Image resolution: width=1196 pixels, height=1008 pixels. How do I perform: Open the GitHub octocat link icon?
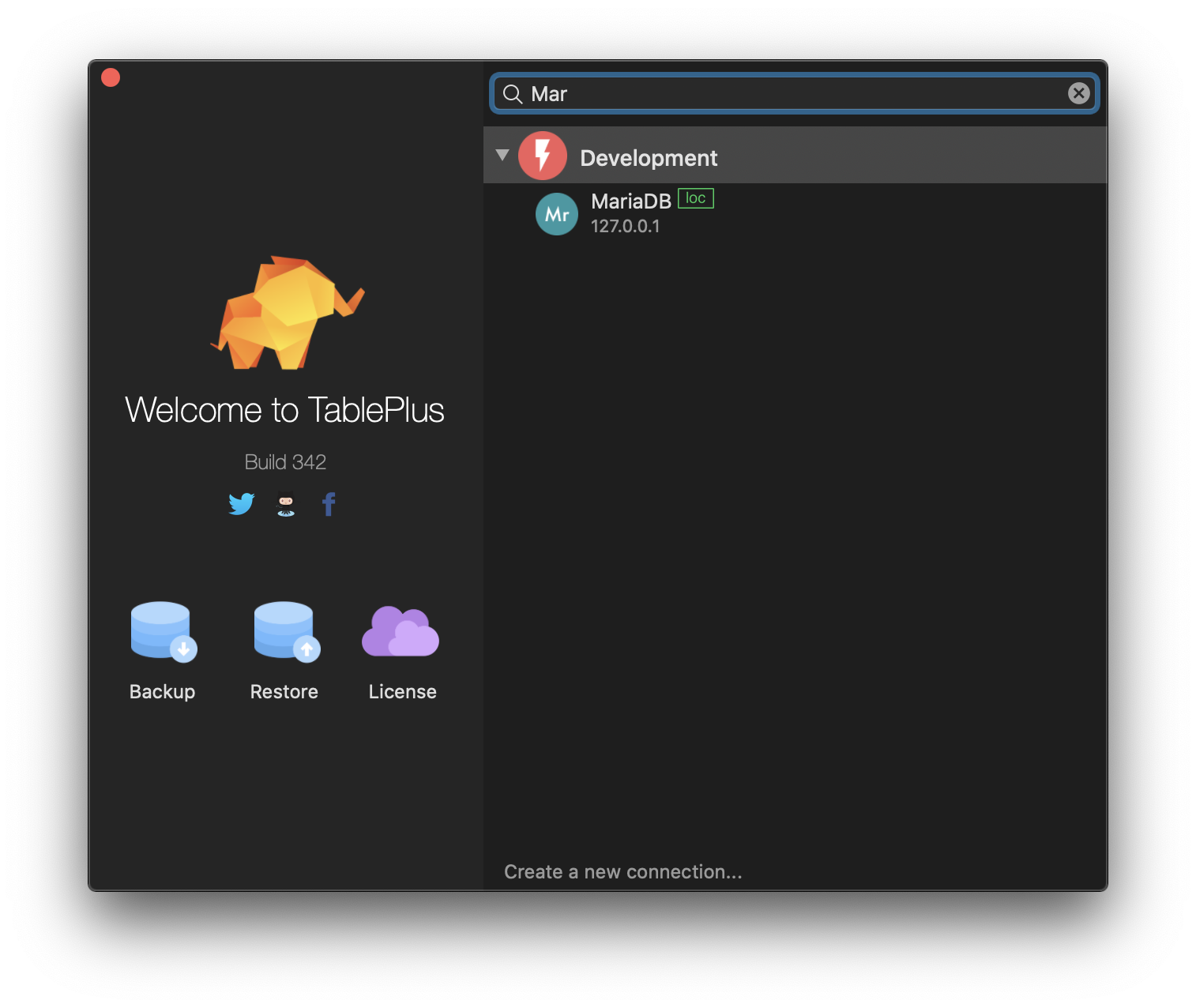click(x=286, y=504)
